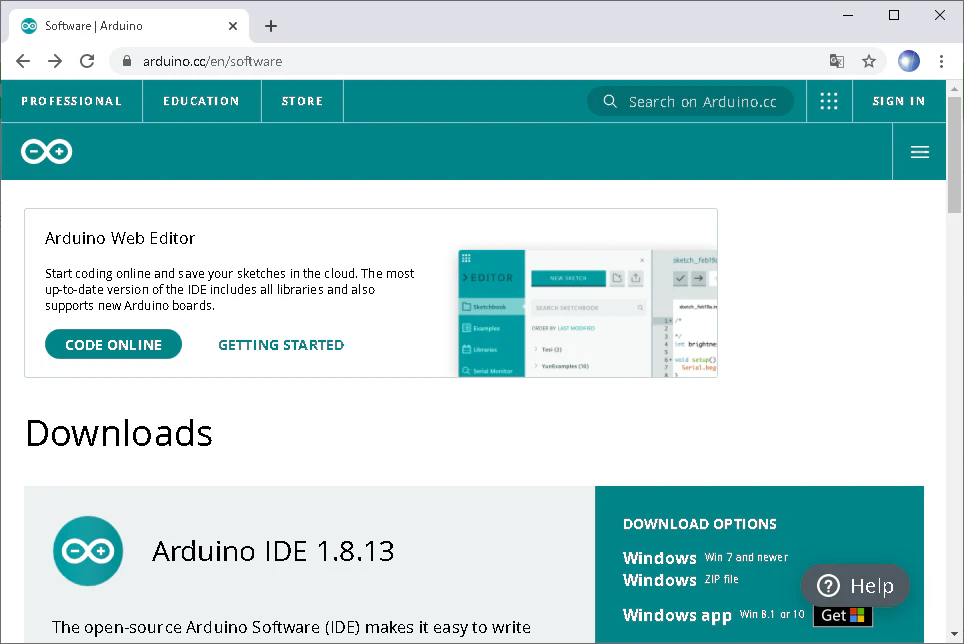Image resolution: width=964 pixels, height=644 pixels.
Task: Open the Professional section
Action: coord(72,101)
